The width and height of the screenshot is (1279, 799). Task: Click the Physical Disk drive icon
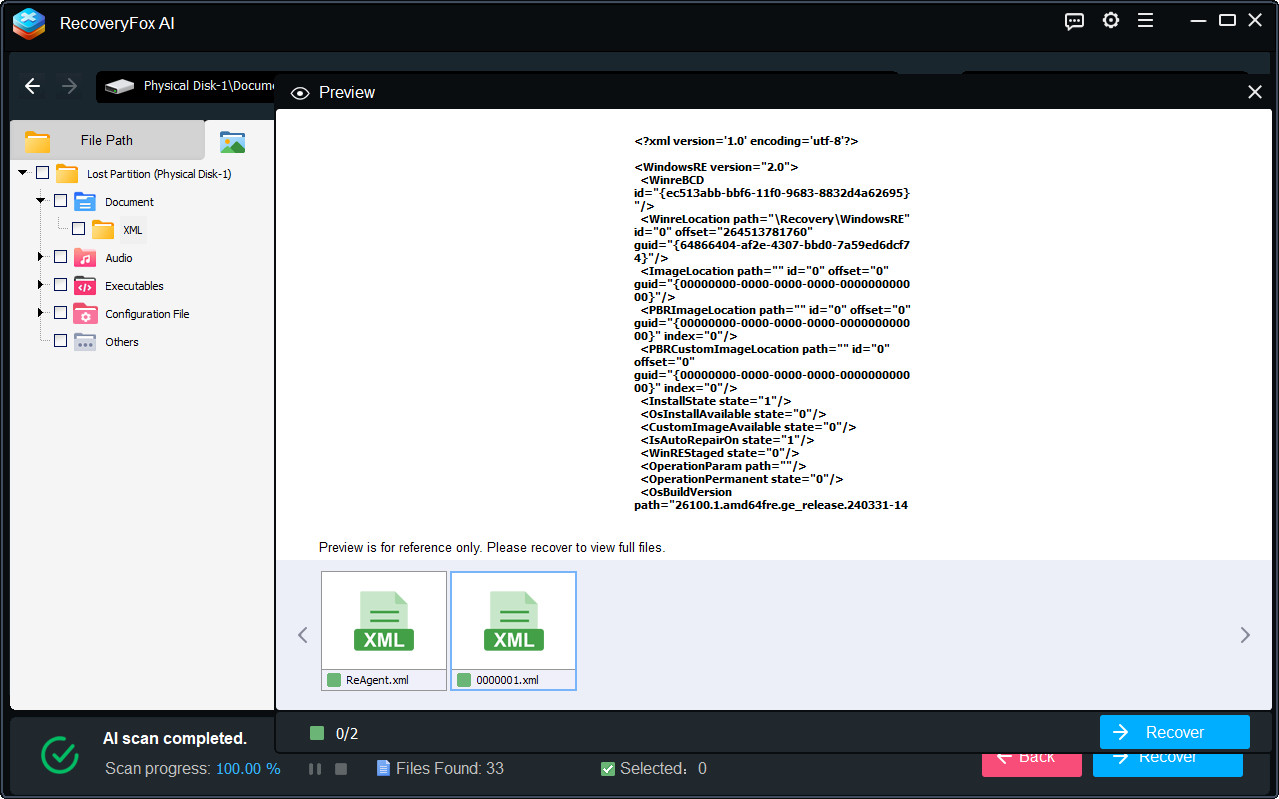point(120,86)
